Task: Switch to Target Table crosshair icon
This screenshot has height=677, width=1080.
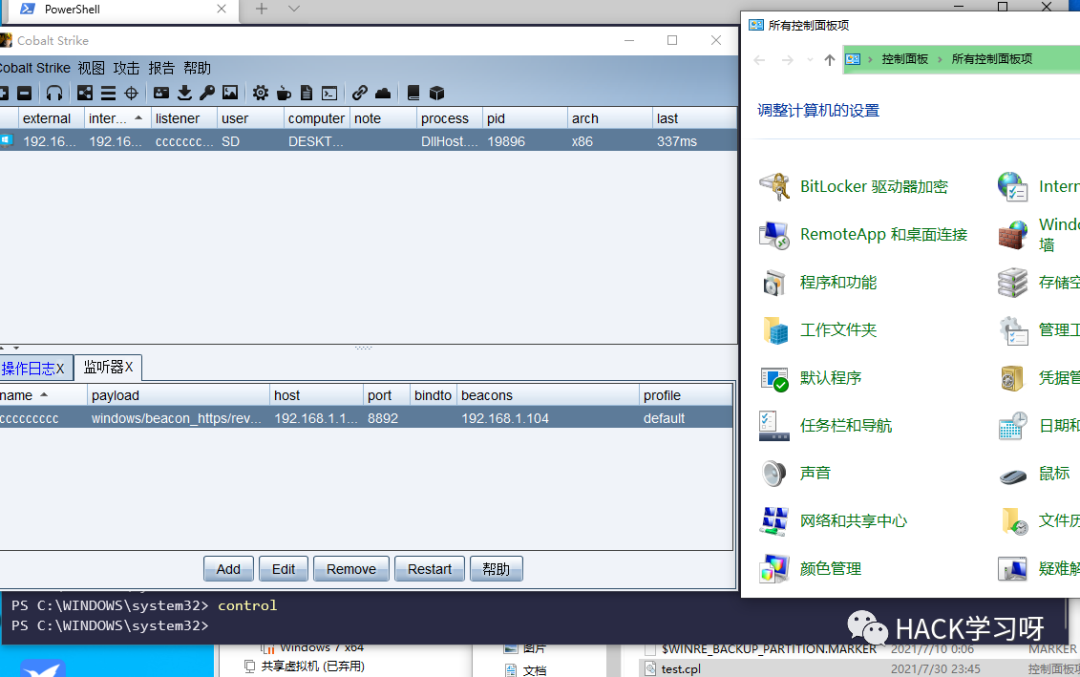Action: 132,93
